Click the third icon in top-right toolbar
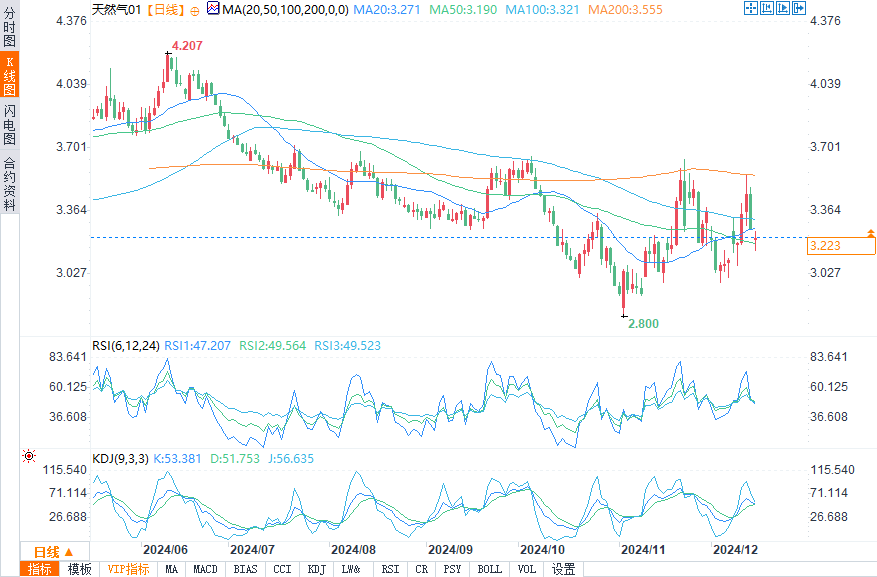Viewport: 877px width, 577px height. click(x=782, y=9)
